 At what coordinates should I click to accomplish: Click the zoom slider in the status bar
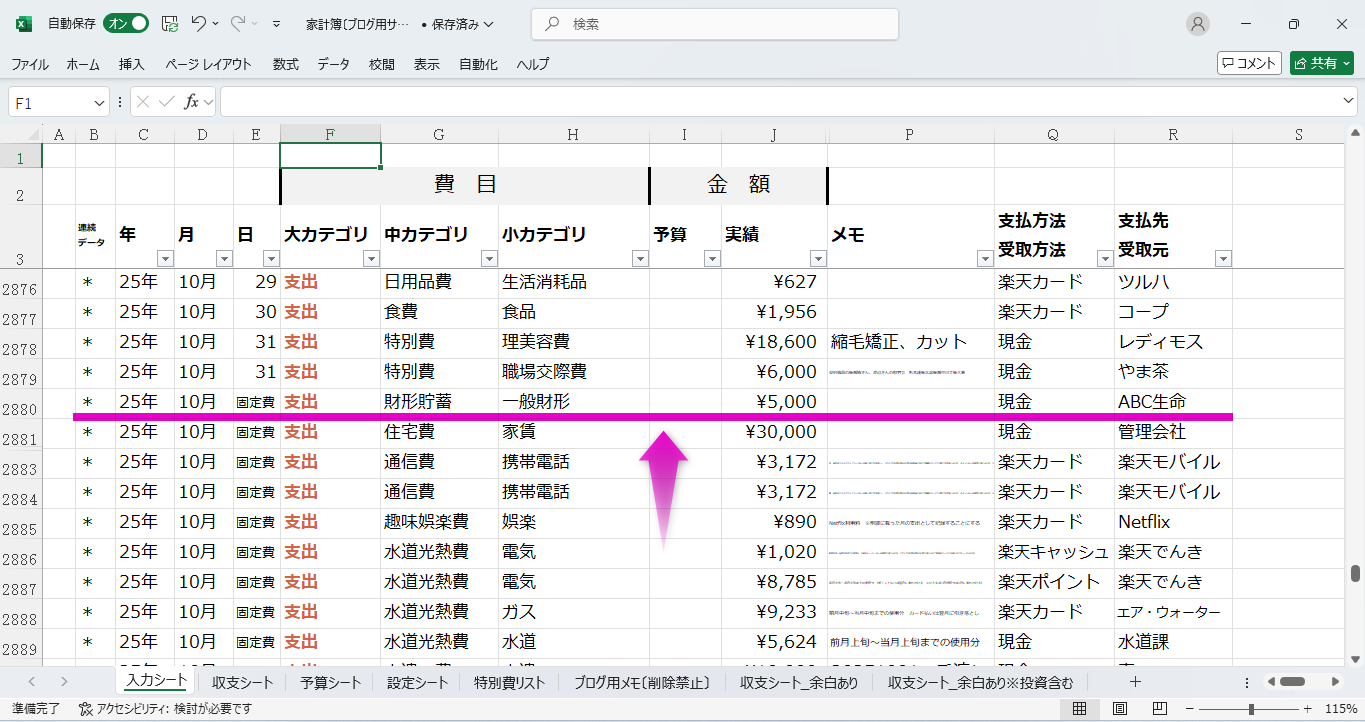[x=1250, y=708]
